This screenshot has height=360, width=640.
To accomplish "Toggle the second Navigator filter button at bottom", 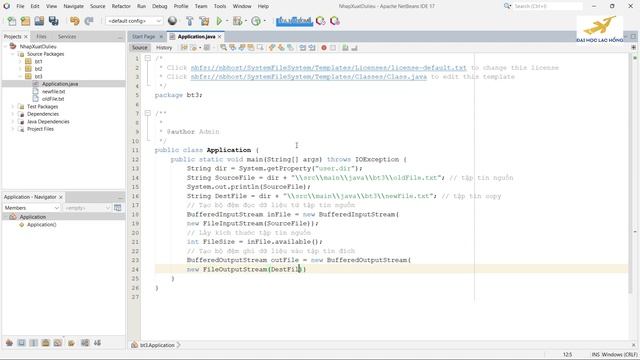I will click(21, 343).
